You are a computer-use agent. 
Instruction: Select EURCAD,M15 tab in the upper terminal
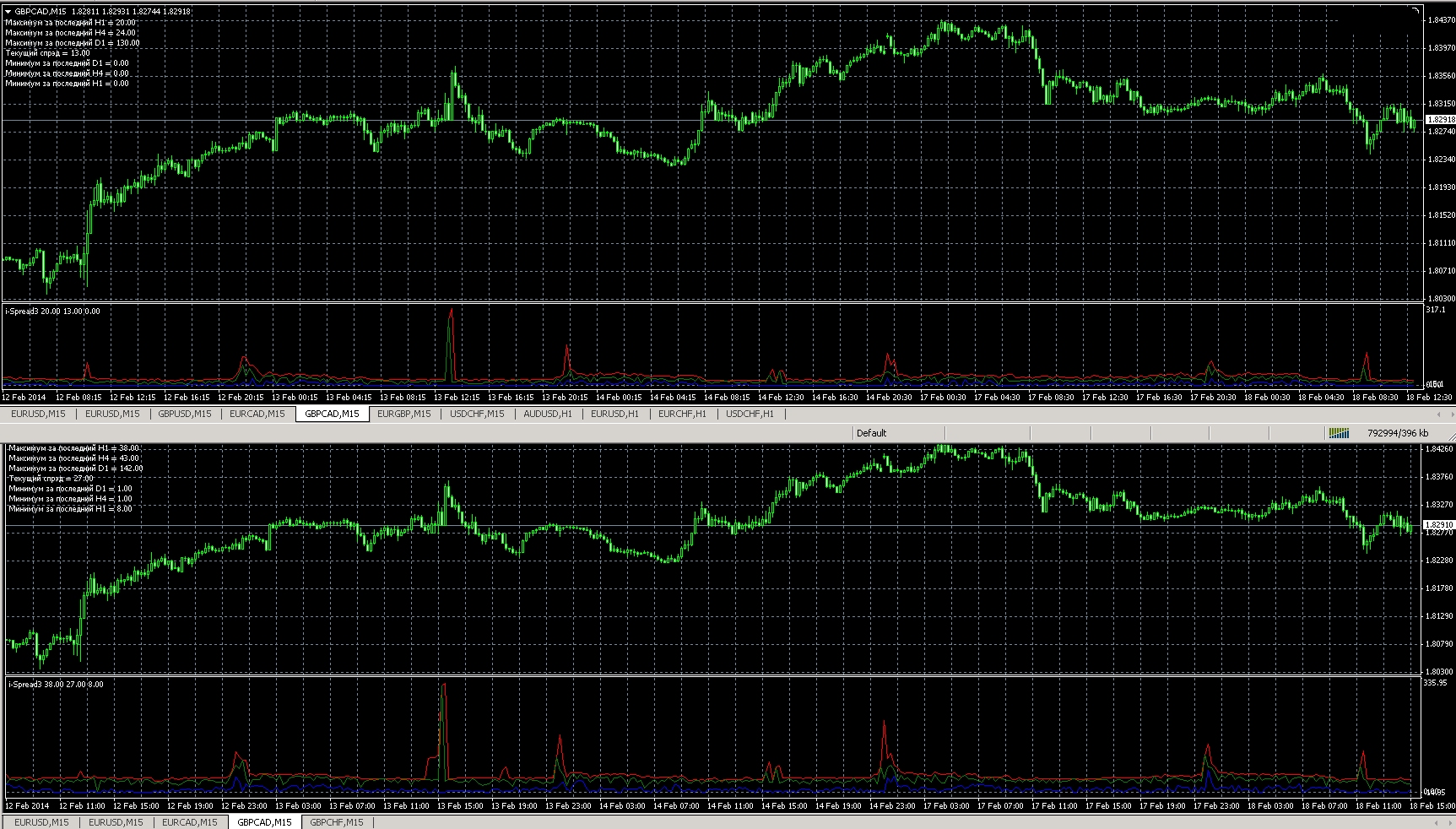point(257,414)
